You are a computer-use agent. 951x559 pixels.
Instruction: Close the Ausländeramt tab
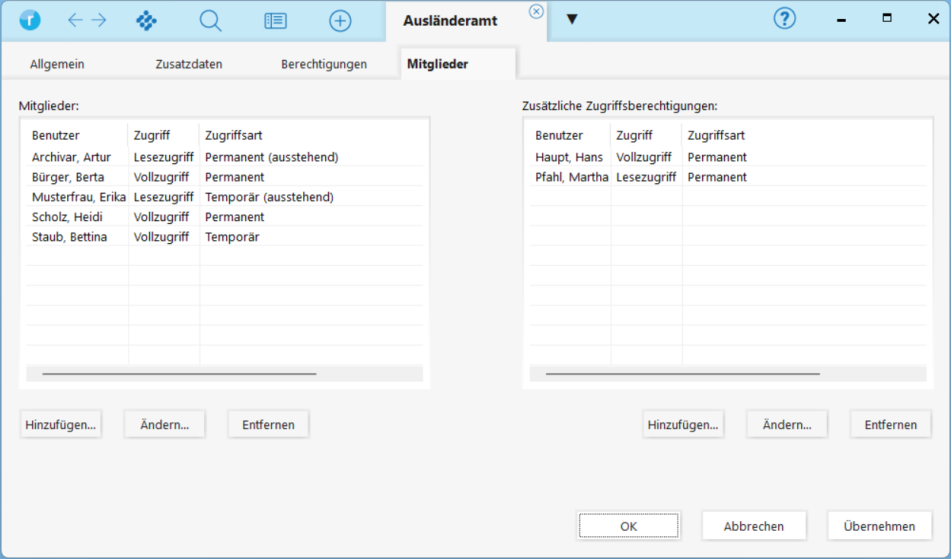tap(536, 11)
